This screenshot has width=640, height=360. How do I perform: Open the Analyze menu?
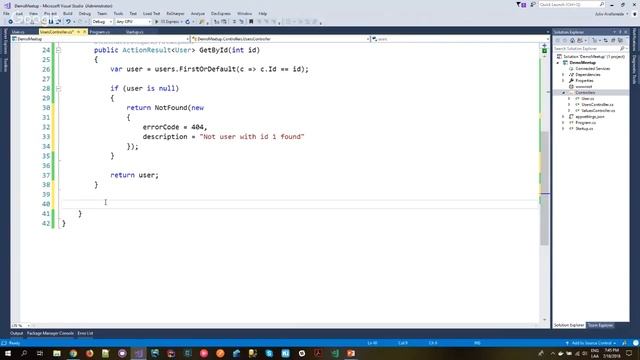point(198,13)
